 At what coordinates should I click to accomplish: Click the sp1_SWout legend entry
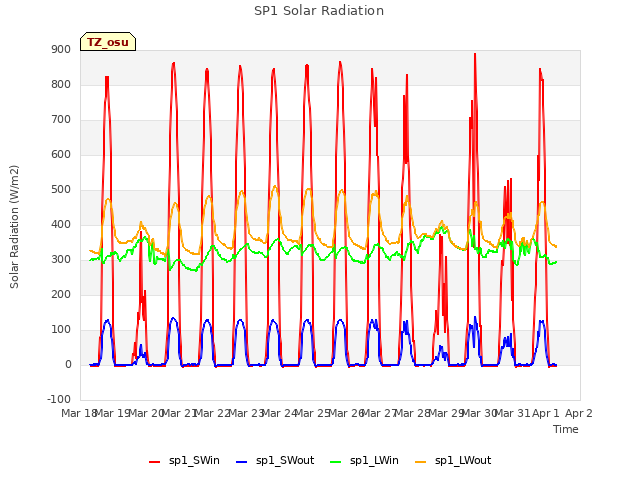(x=275, y=461)
